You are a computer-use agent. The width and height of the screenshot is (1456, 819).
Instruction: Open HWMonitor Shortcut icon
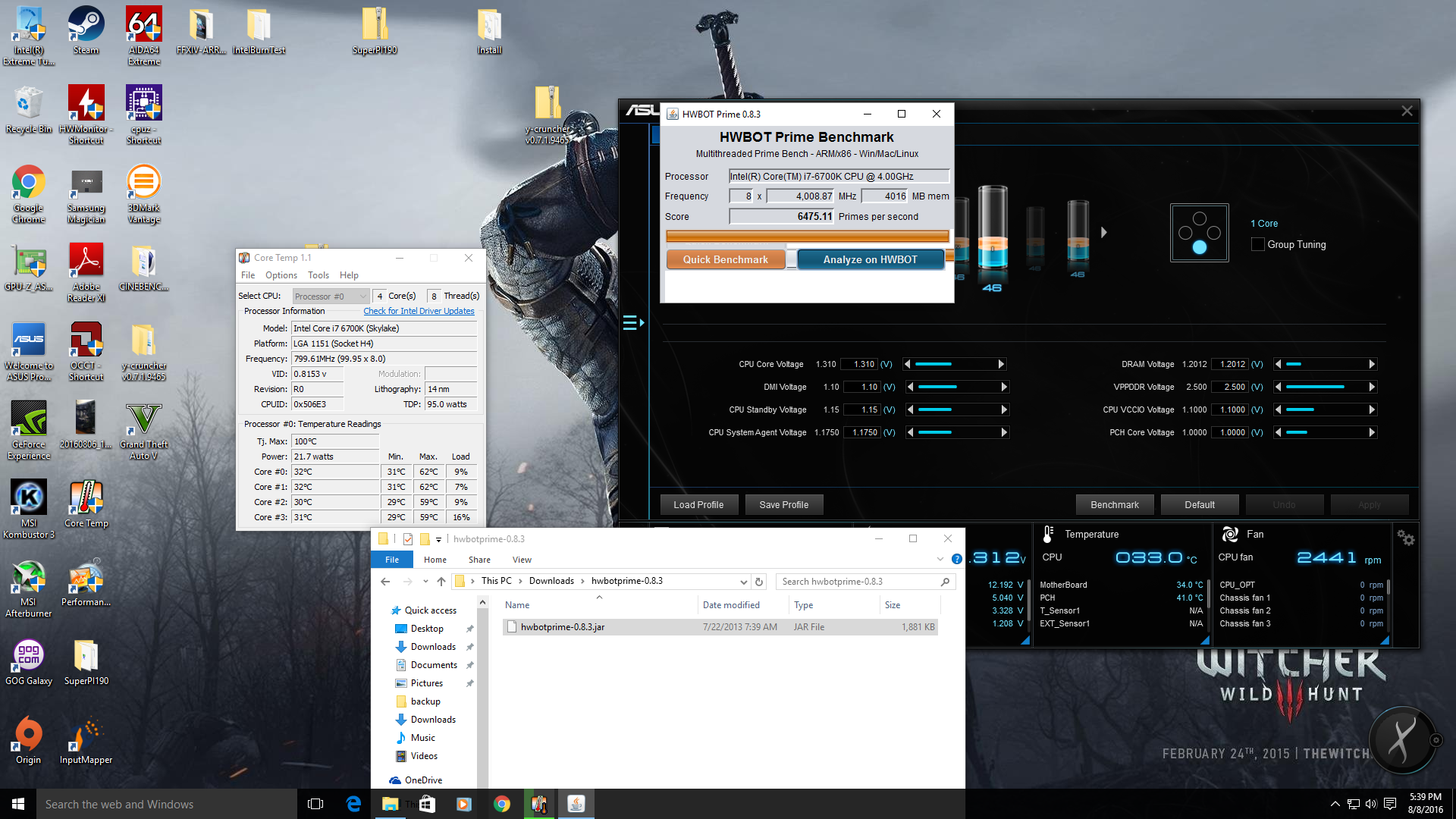pyautogui.click(x=86, y=115)
